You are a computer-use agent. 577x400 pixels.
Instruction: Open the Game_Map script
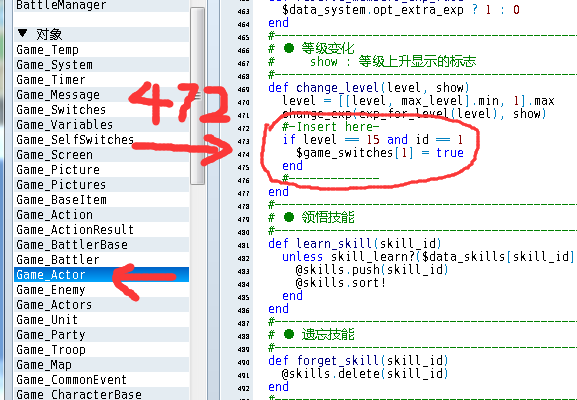(x=101, y=365)
